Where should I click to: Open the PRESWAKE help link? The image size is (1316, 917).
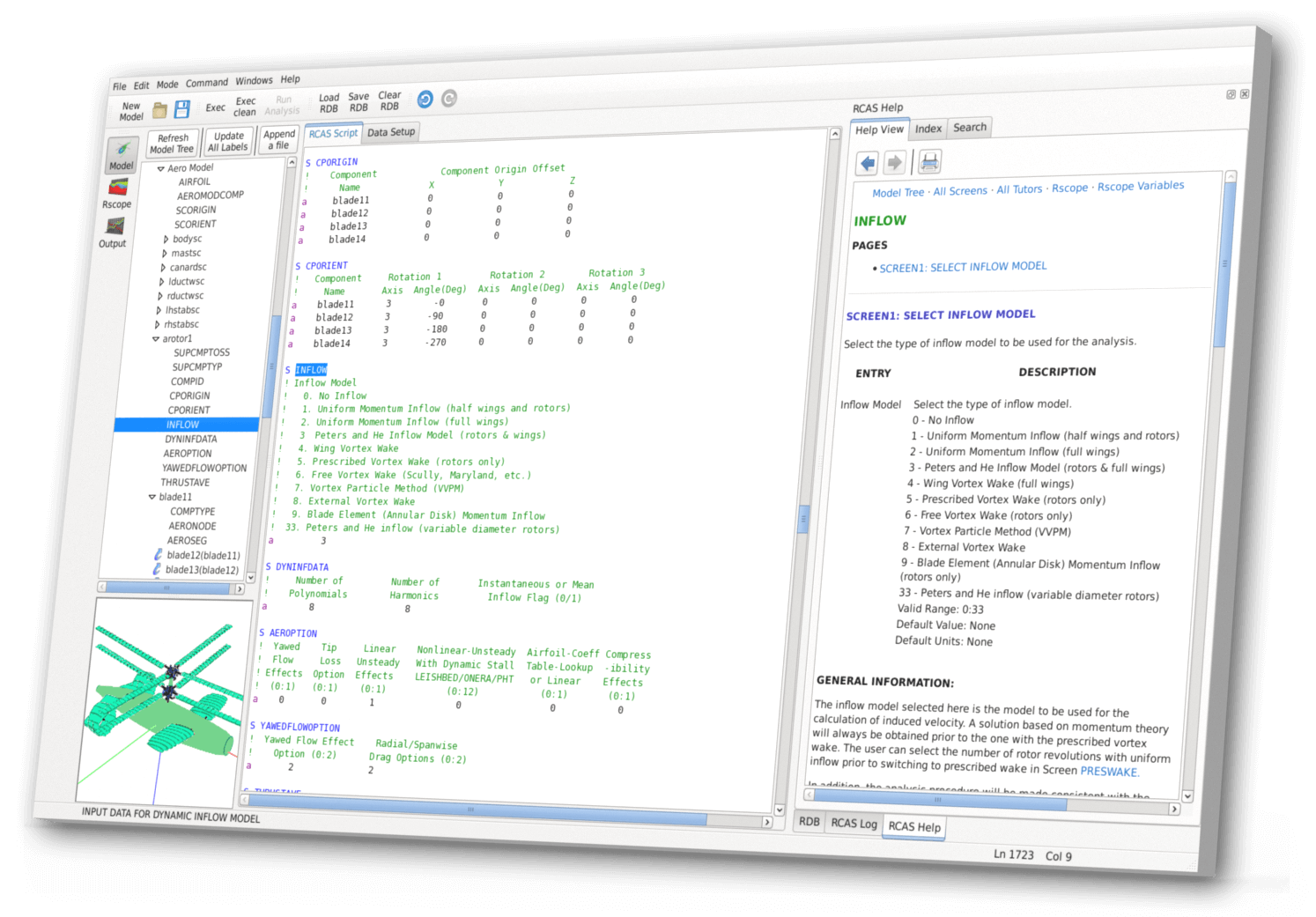pyautogui.click(x=1108, y=772)
